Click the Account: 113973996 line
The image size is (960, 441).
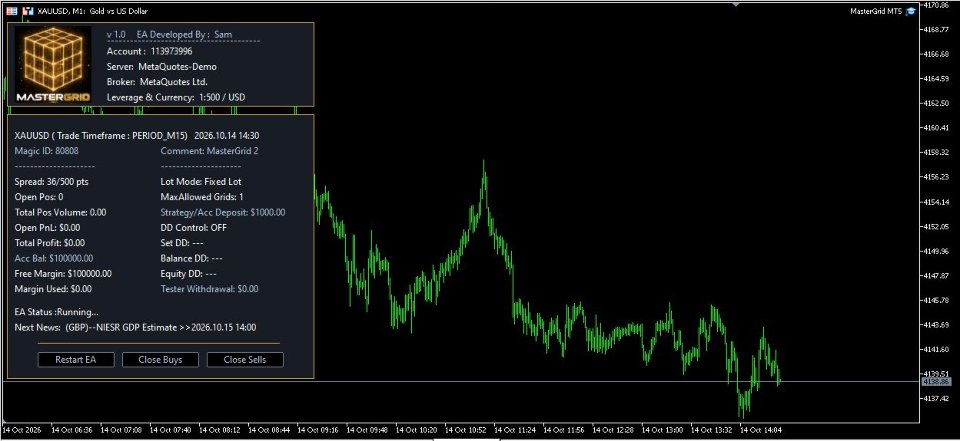(149, 51)
